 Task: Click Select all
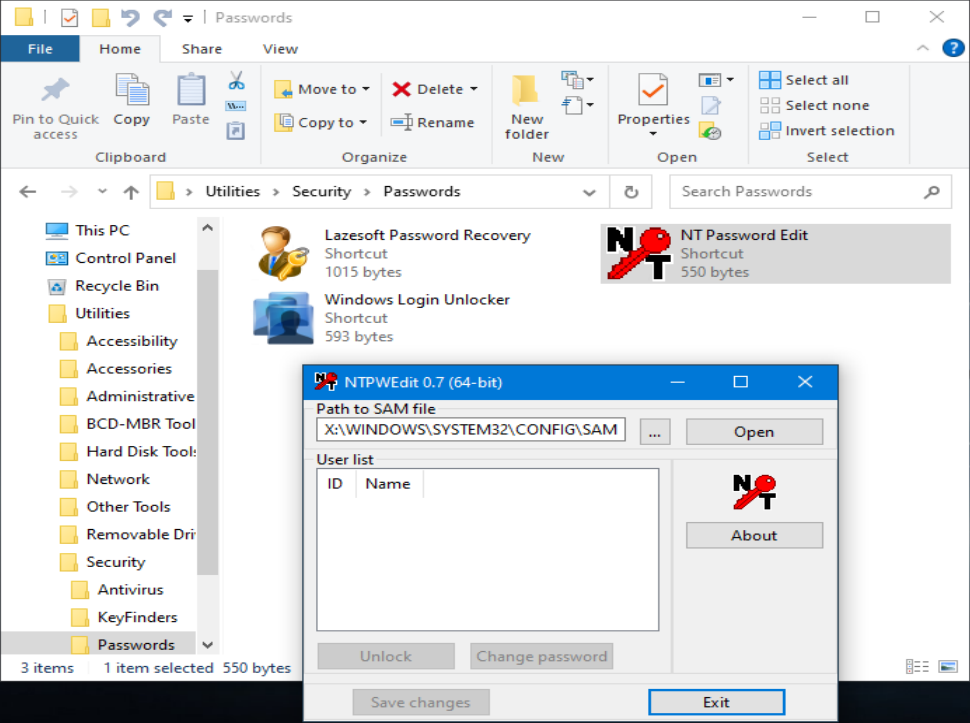tap(804, 80)
